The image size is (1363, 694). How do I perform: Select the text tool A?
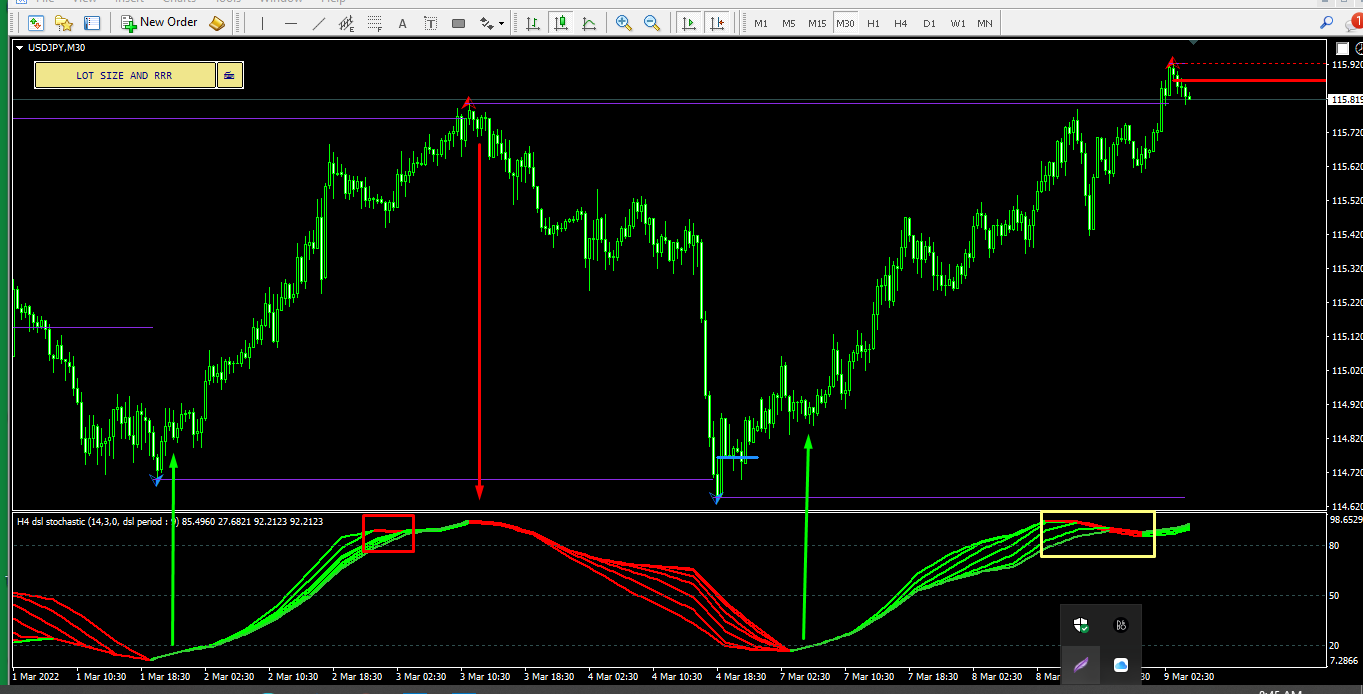click(x=403, y=22)
